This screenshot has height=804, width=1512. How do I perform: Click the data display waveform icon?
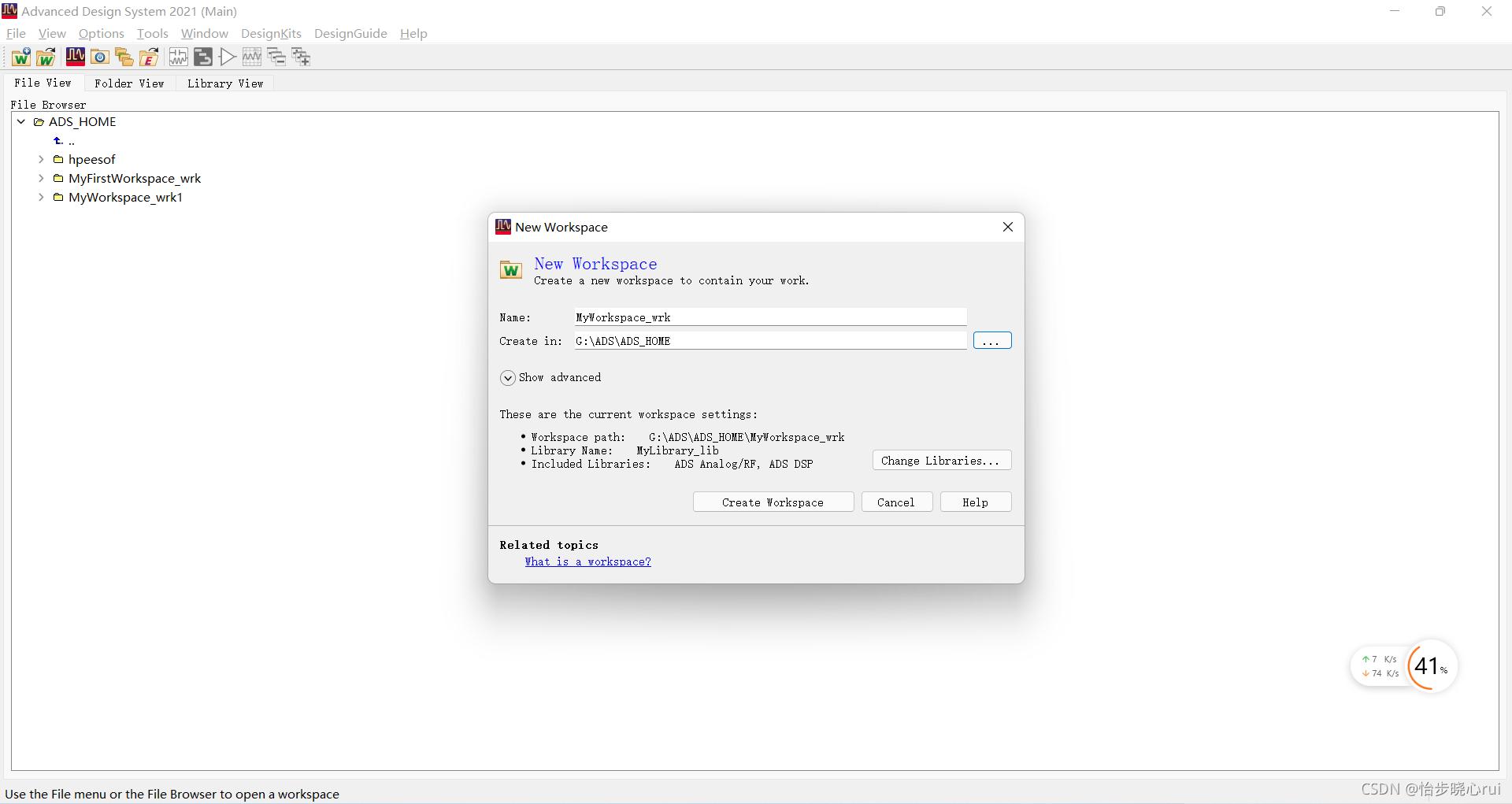pyautogui.click(x=252, y=57)
